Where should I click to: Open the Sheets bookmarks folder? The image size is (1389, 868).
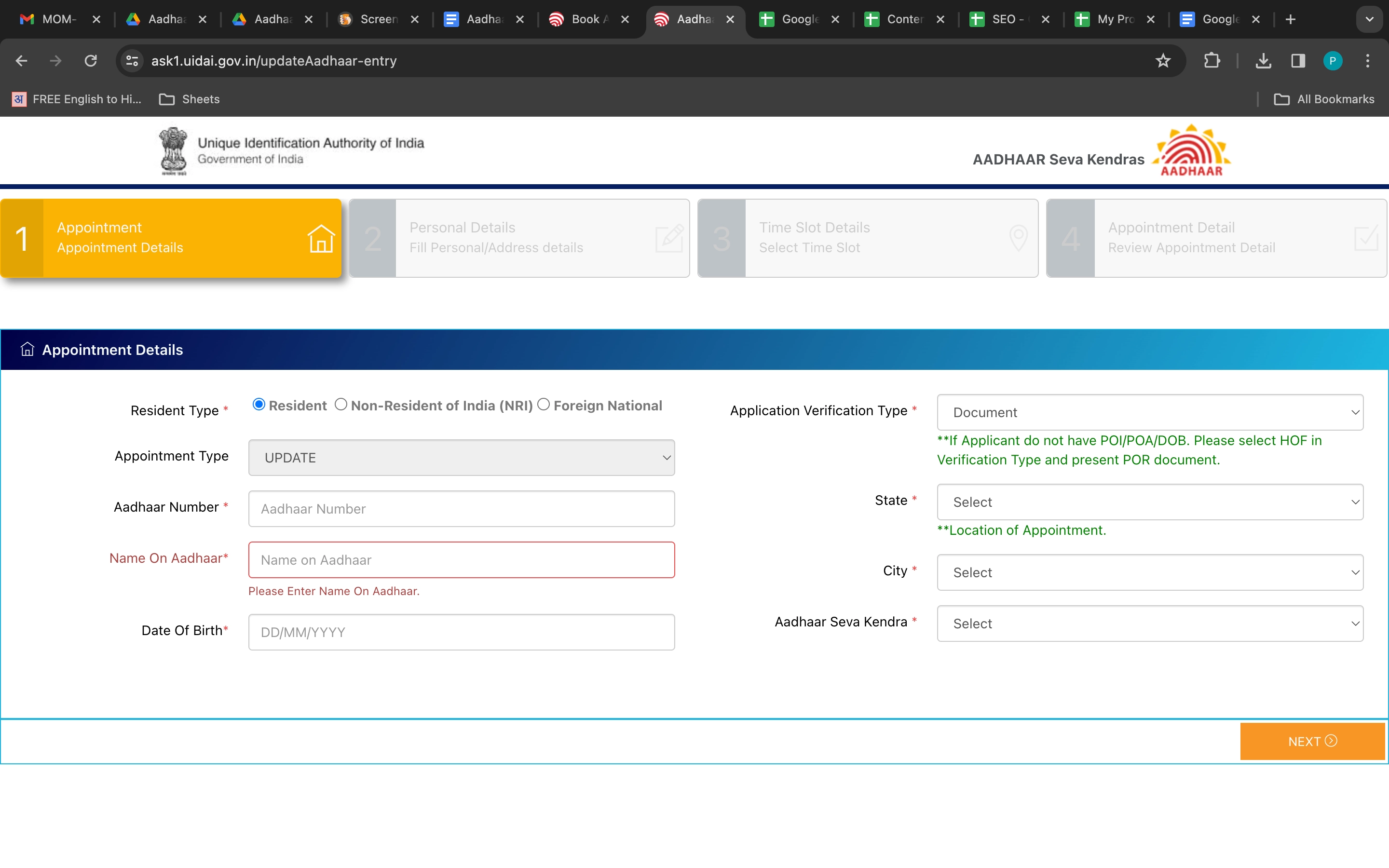190,99
